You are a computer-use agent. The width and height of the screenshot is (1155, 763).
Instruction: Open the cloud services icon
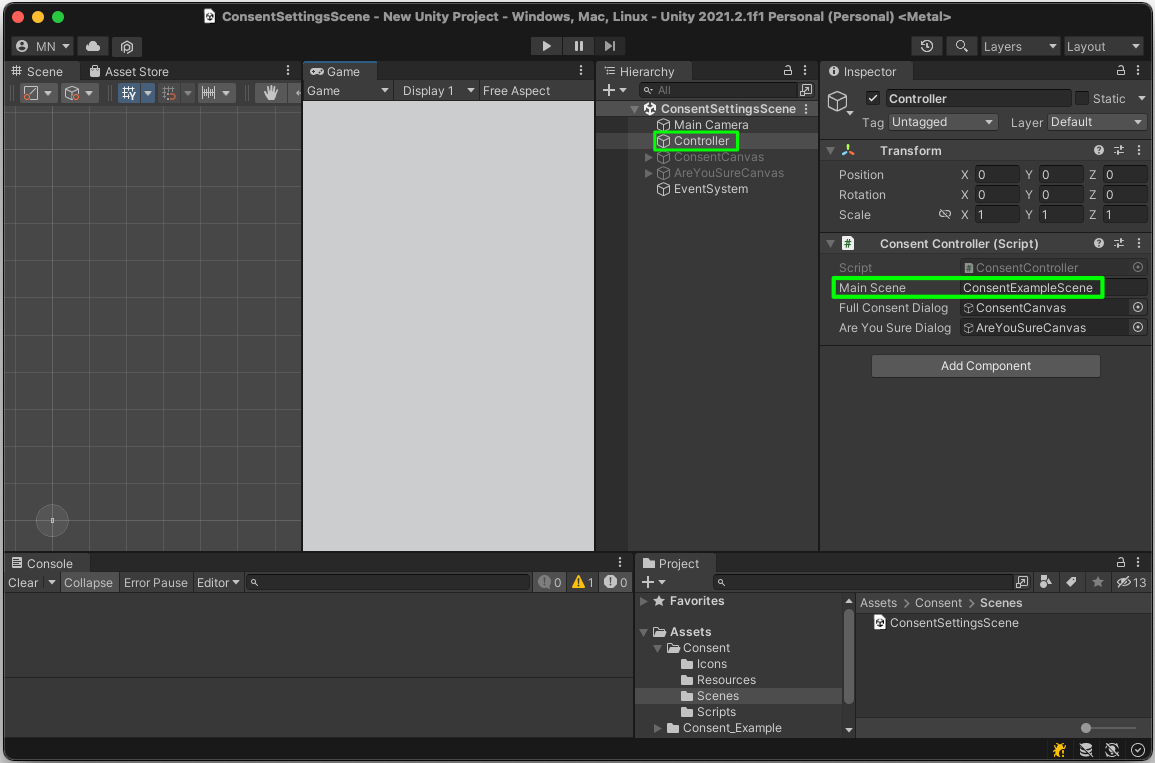(93, 47)
